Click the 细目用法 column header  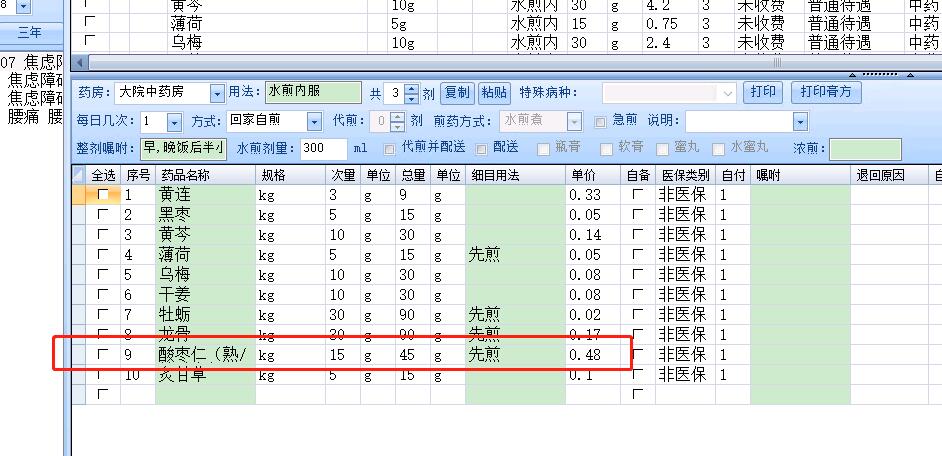pos(515,175)
